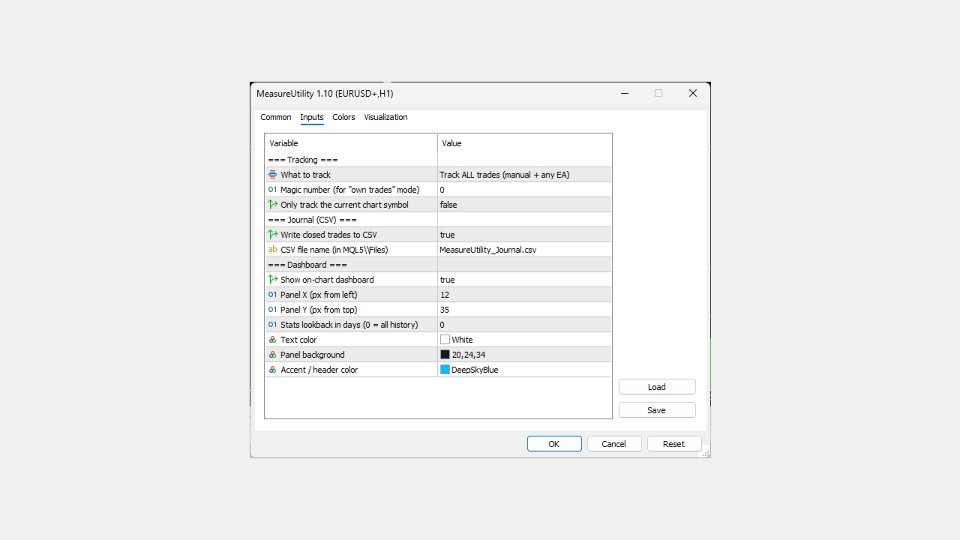Select the === Journal (CSV) === section row
Image resolution: width=960 pixels, height=540 pixels.
tap(438, 220)
